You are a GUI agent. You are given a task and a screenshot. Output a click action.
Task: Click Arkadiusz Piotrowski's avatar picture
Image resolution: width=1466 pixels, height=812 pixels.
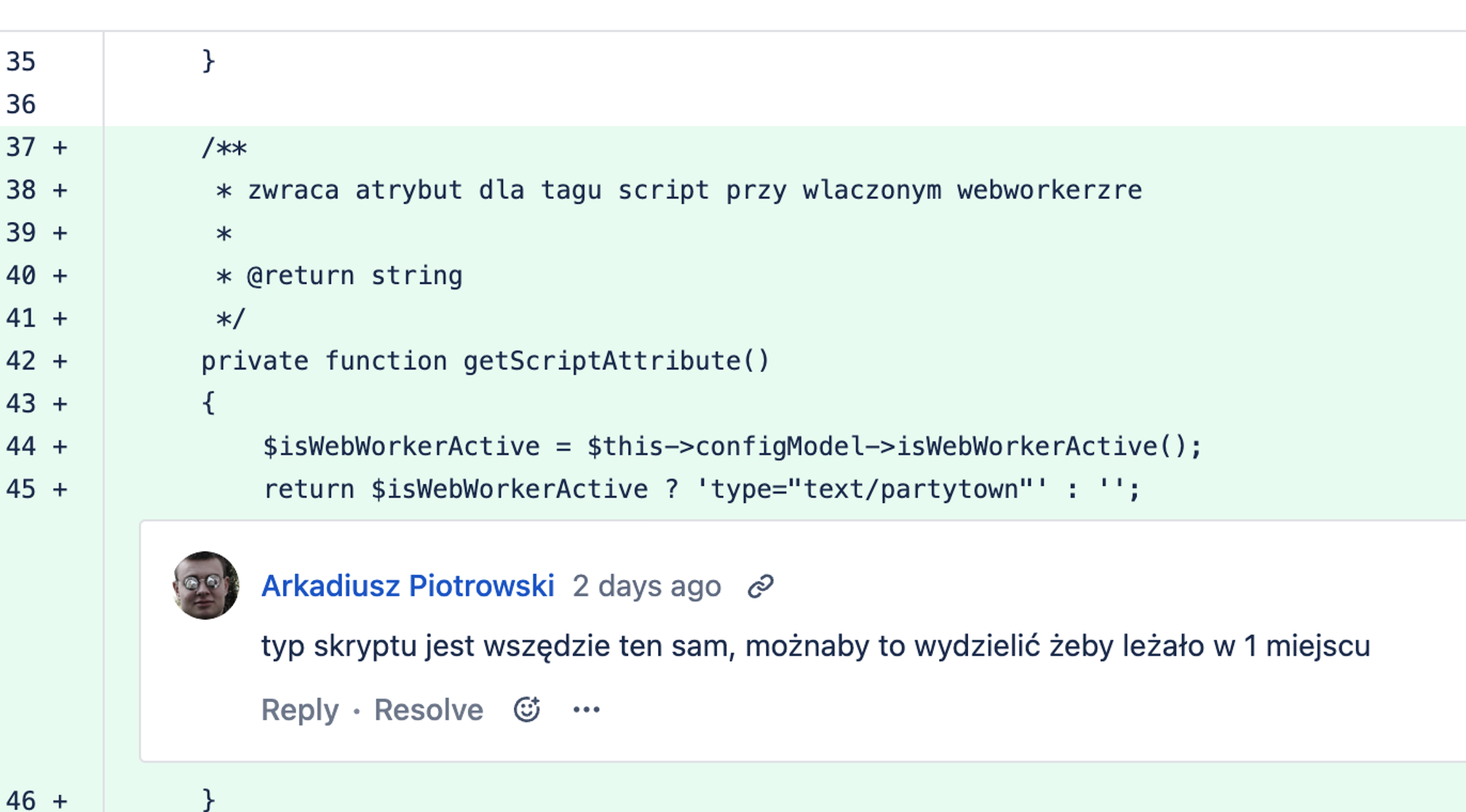pyautogui.click(x=205, y=585)
